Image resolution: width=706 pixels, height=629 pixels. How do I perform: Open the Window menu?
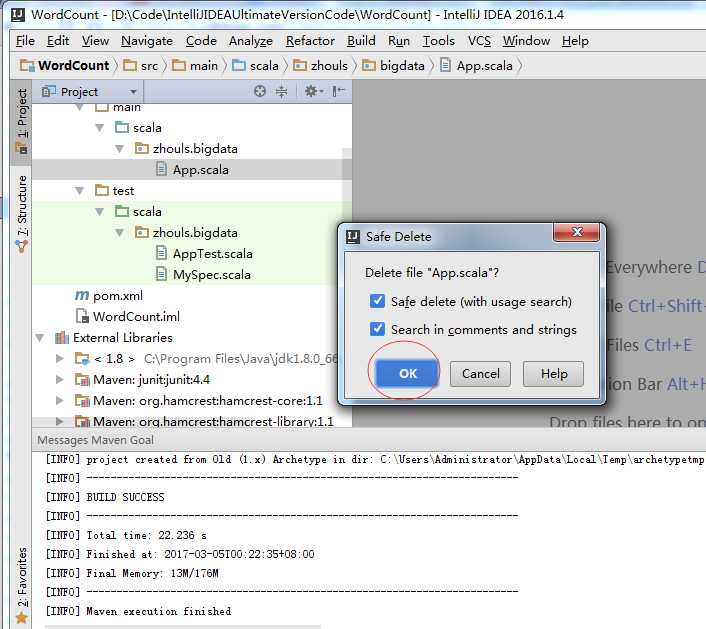[x=526, y=41]
